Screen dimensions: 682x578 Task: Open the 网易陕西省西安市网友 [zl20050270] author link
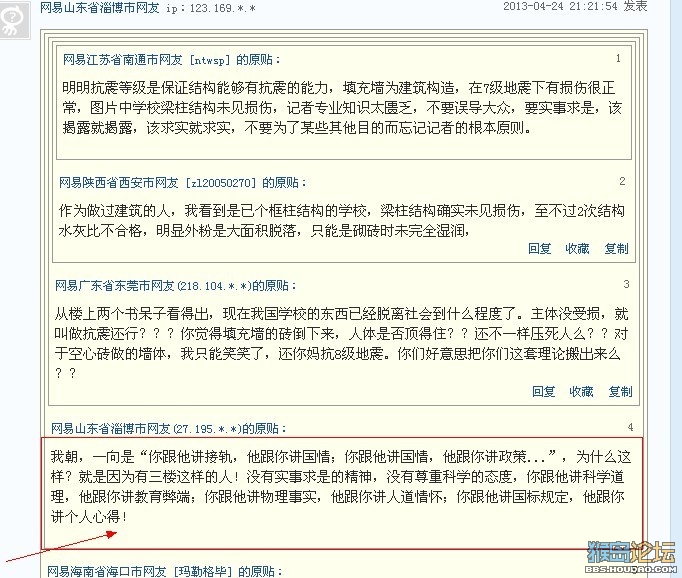157,182
